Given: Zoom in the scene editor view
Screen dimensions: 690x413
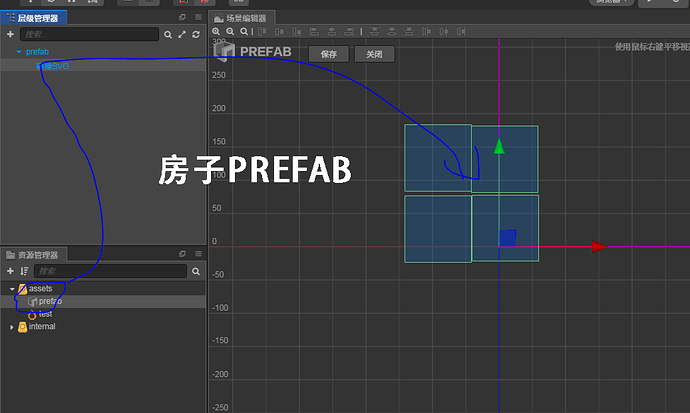Looking at the screenshot, I should [216, 32].
